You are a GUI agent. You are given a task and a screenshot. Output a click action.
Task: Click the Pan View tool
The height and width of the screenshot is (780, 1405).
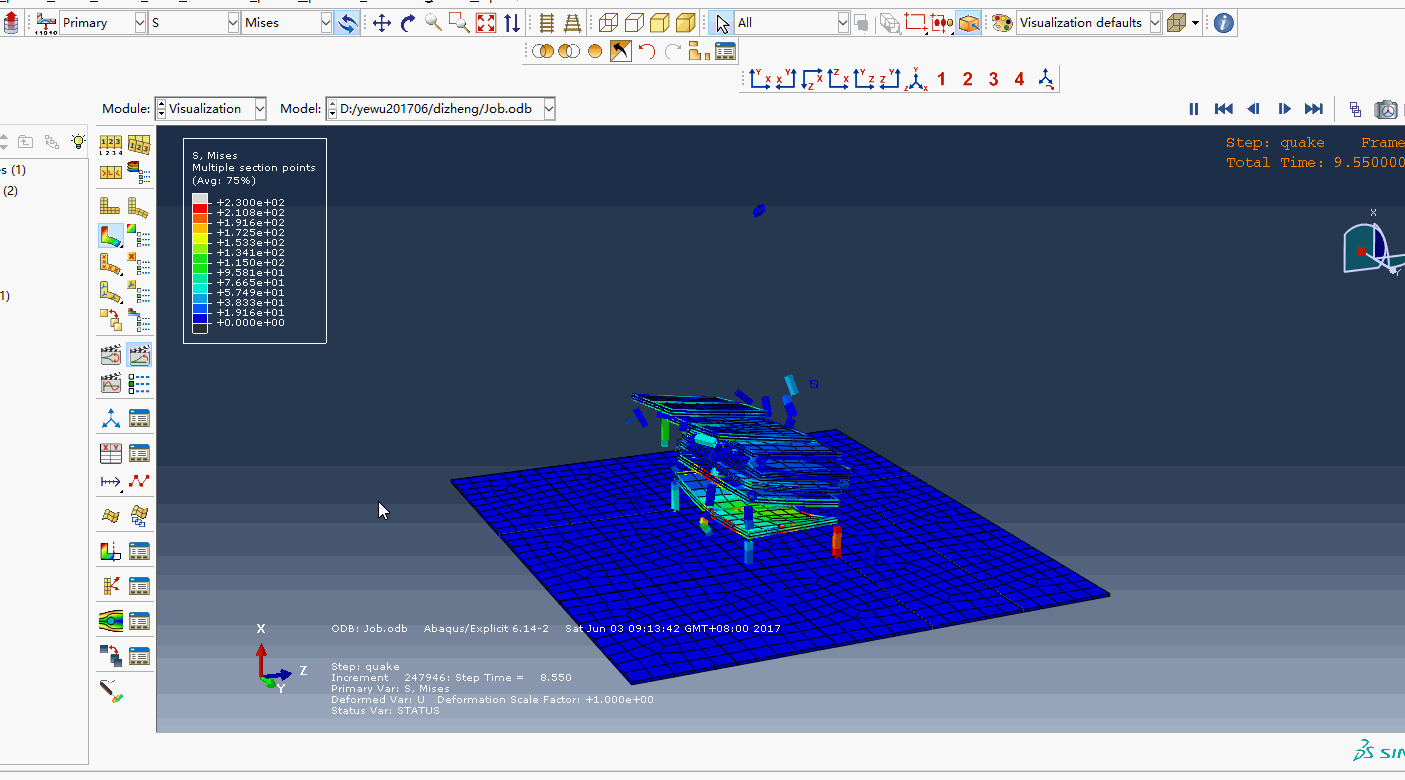pyautogui.click(x=381, y=23)
